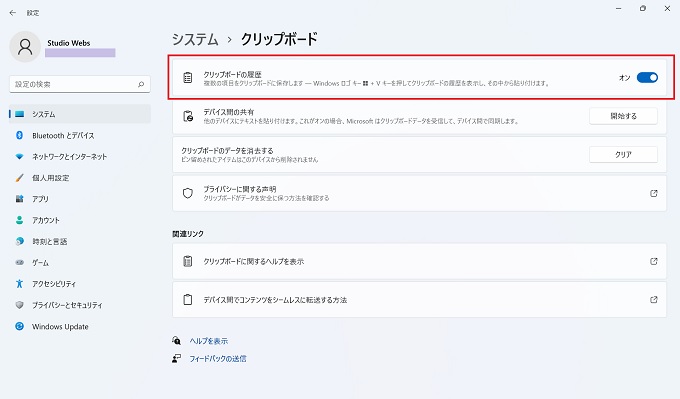Click the プライバシーとセキュリティ shield icon in sidebar
The height and width of the screenshot is (399, 680).
point(20,305)
